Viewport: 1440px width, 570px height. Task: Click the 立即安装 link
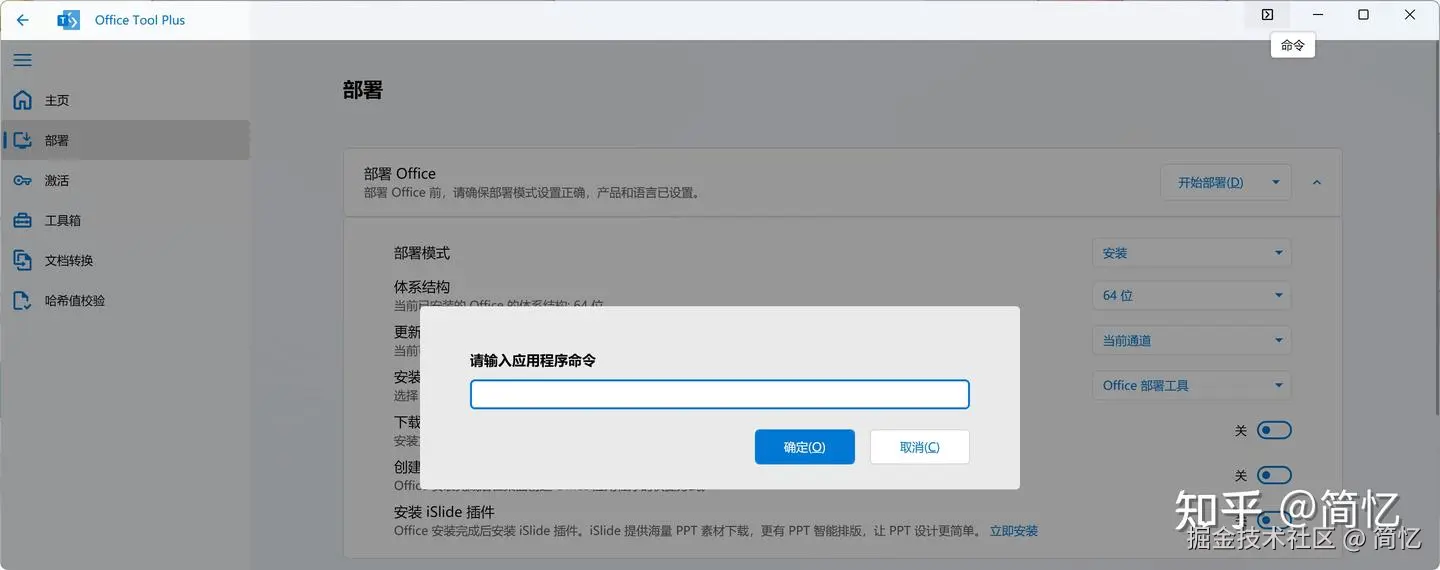click(x=1014, y=531)
